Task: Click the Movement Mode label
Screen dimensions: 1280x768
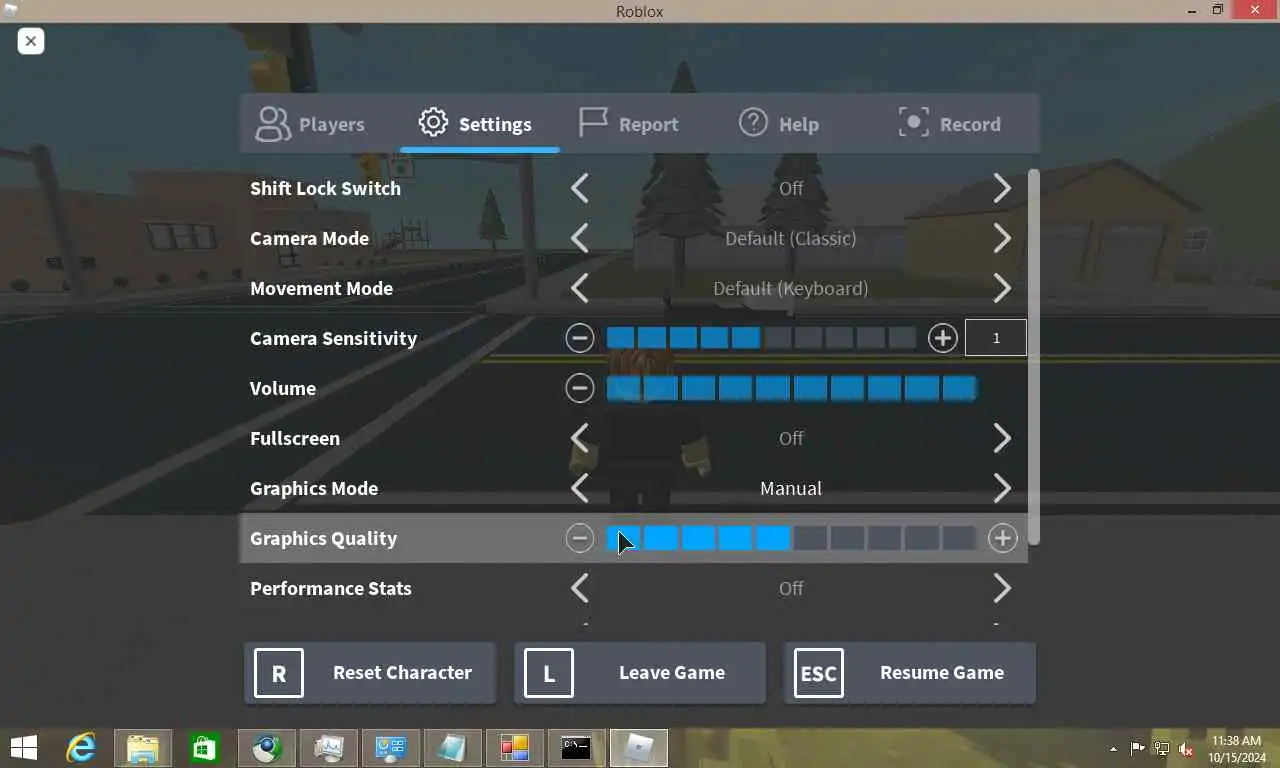Action: 321,288
